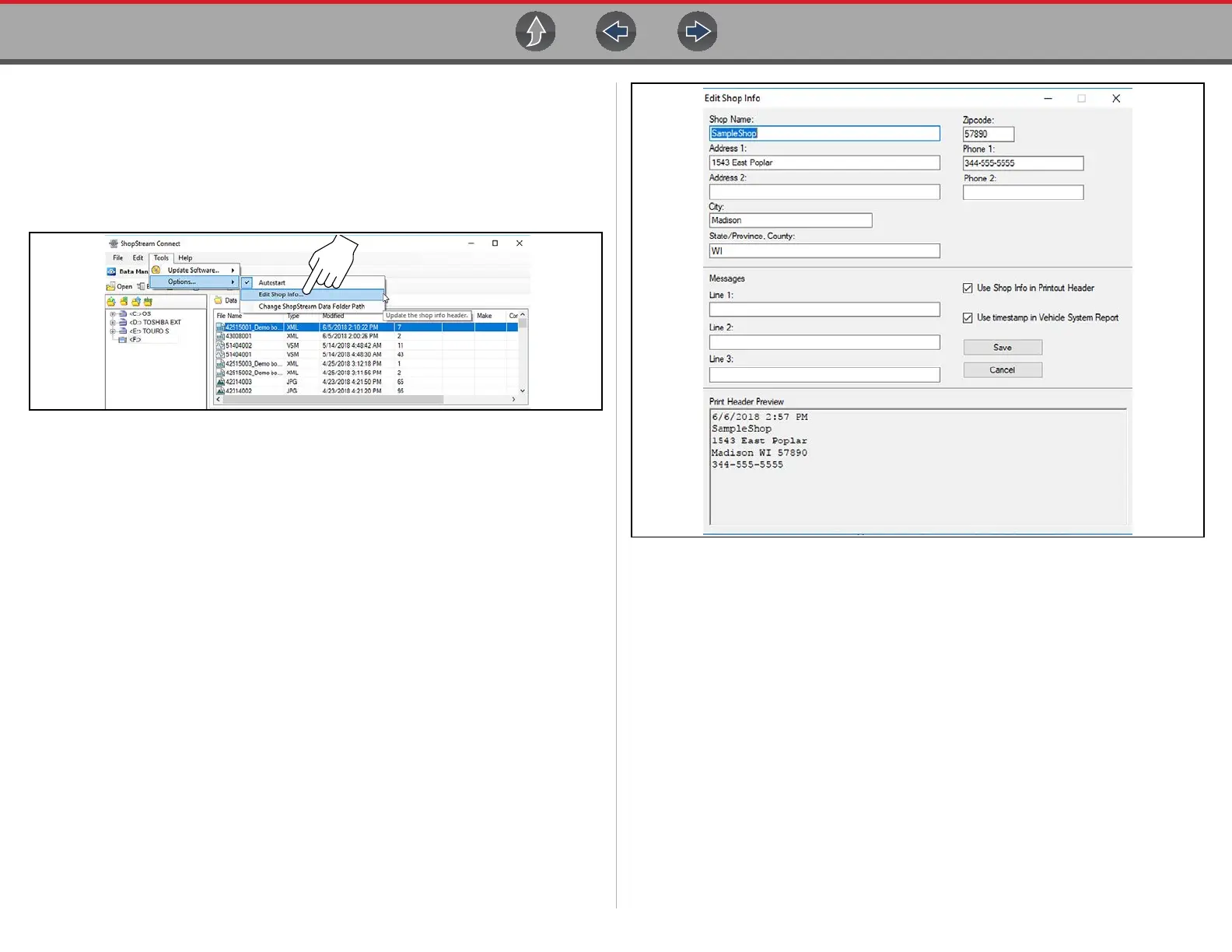Click the F: drive icon
Image resolution: width=1232 pixels, height=952 pixels.
coord(122,340)
